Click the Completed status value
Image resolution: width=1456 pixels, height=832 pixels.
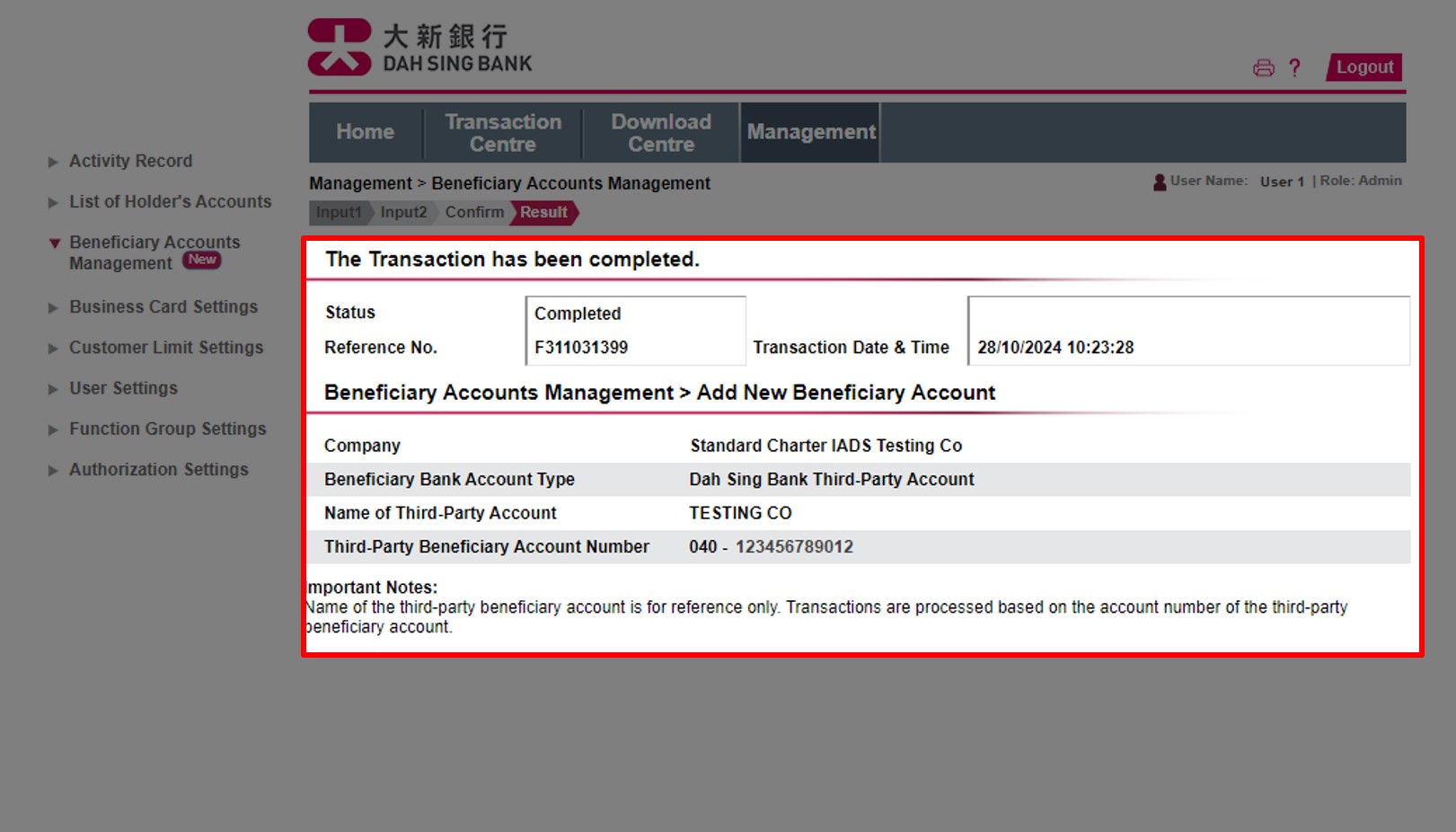click(x=578, y=314)
